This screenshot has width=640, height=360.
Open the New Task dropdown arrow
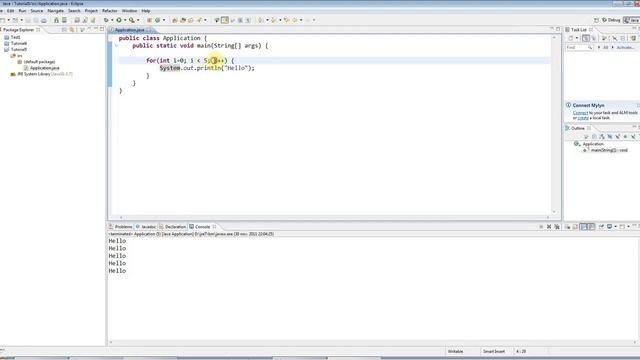tap(577, 38)
